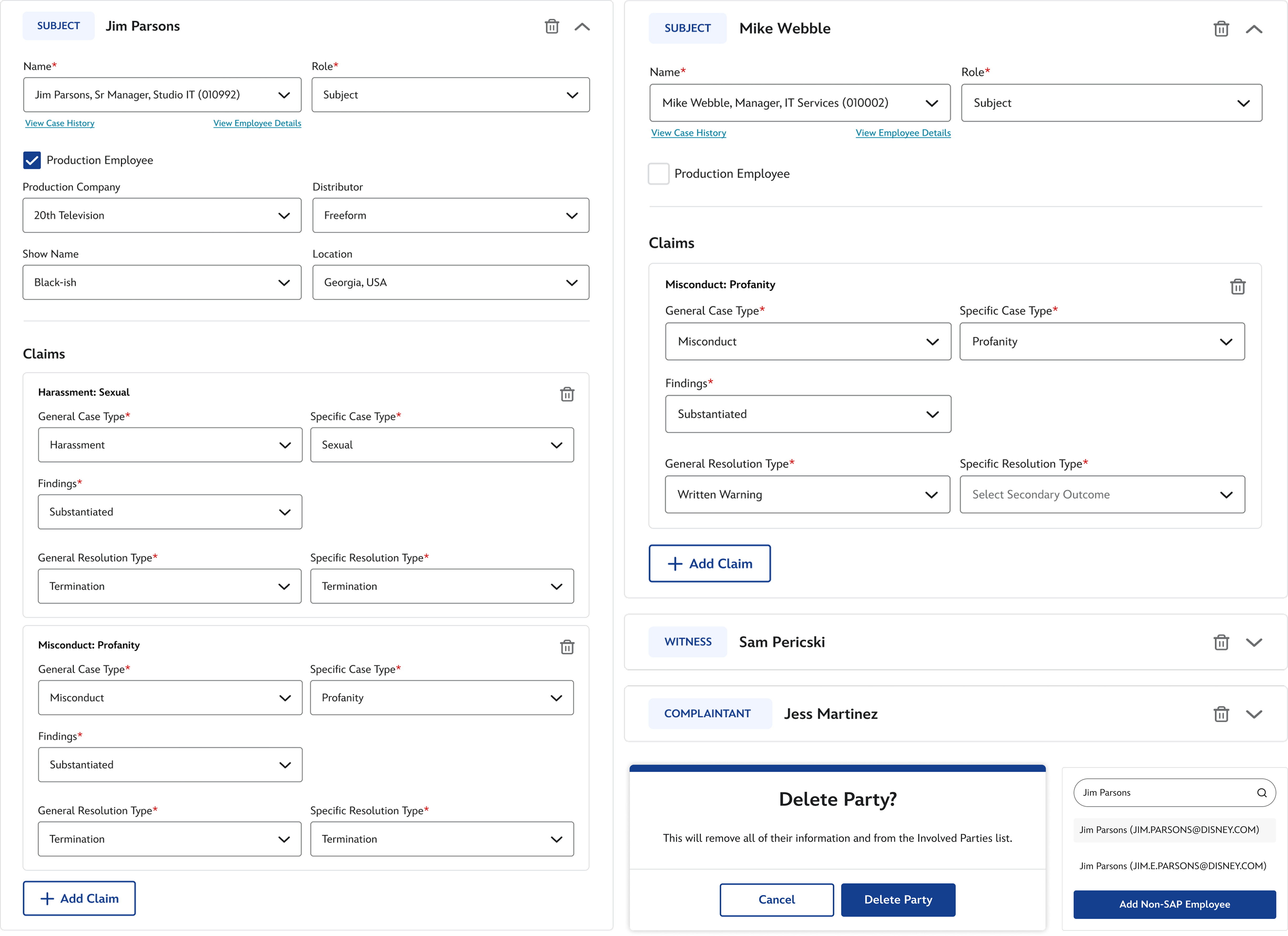Remove Jim Parsons' Misconduct: Profanity claim
Image resolution: width=1288 pixels, height=936 pixels.
567,647
